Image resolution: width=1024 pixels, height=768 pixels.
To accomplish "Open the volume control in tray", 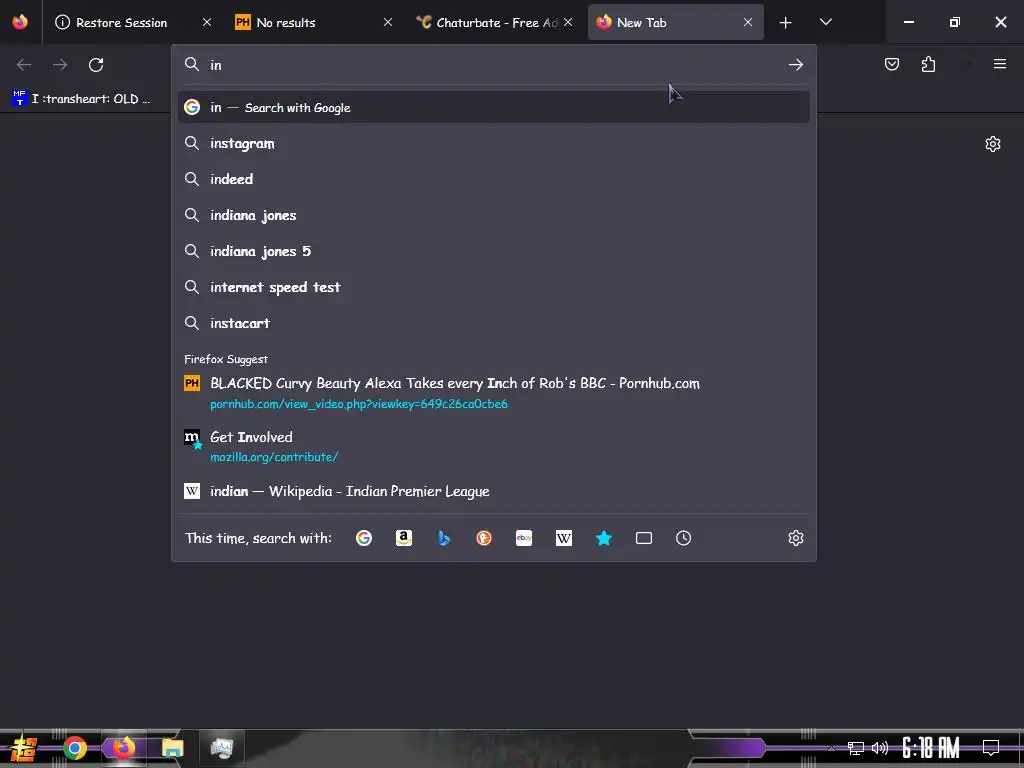I will point(880,748).
